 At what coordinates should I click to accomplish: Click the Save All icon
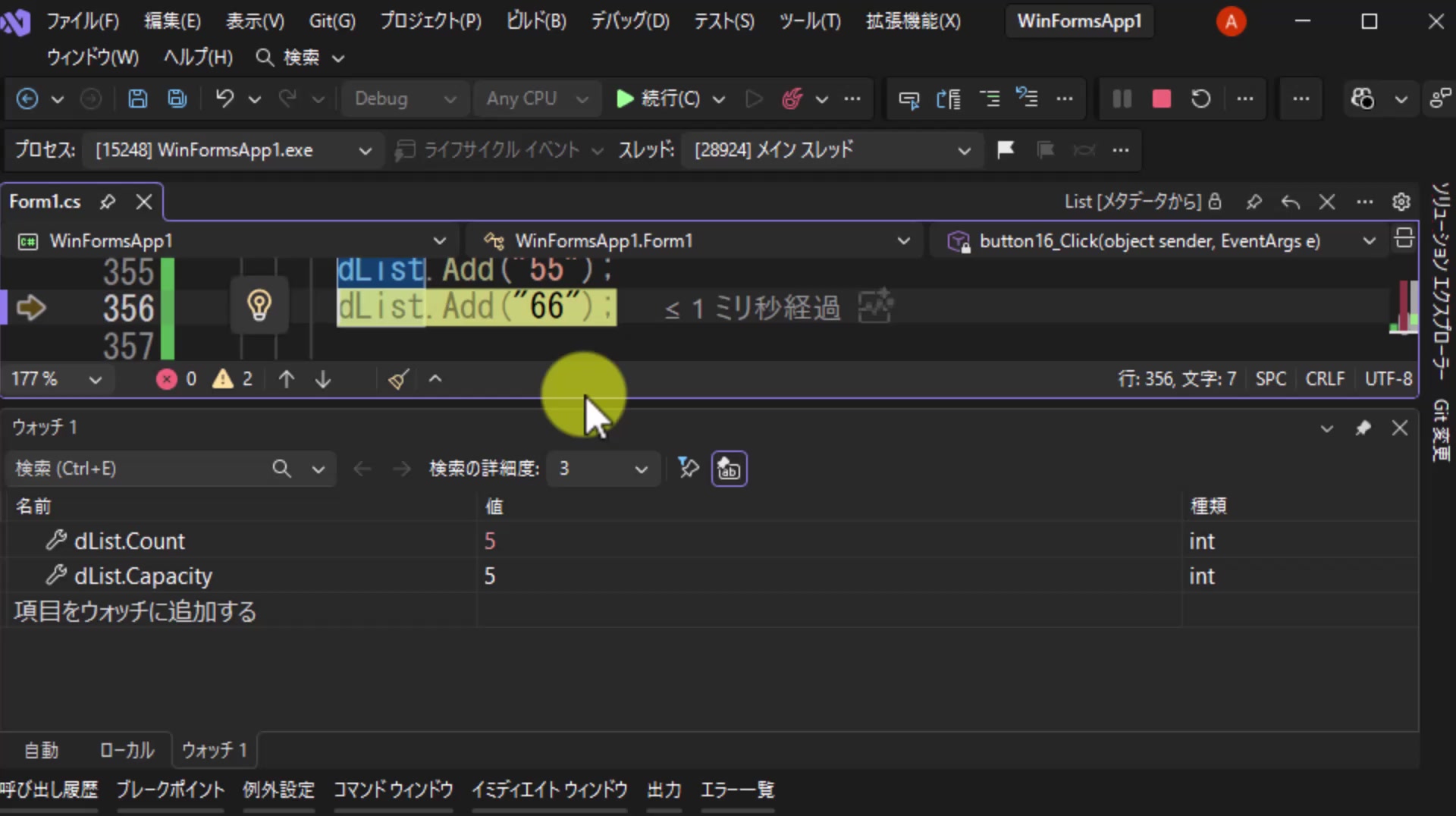pyautogui.click(x=177, y=99)
